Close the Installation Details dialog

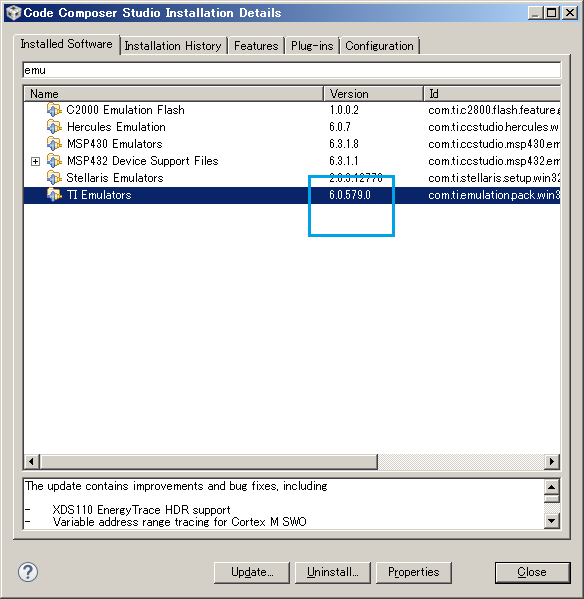click(532, 572)
